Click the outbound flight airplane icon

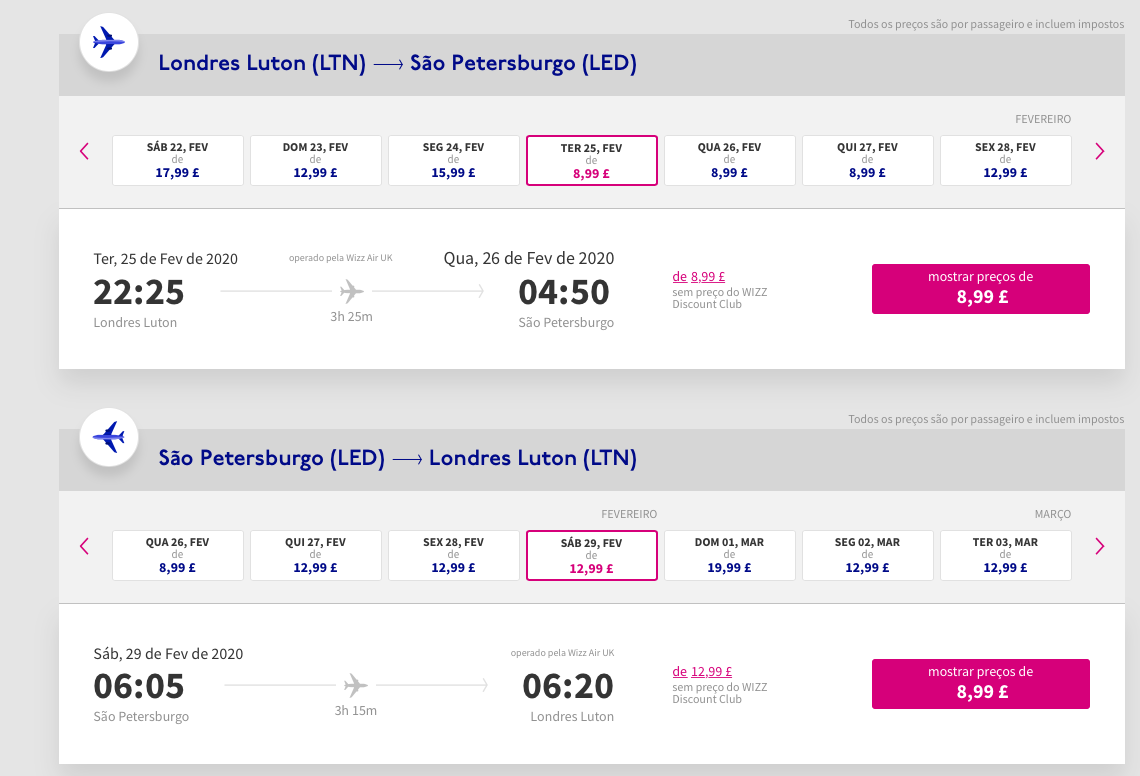pos(109,42)
